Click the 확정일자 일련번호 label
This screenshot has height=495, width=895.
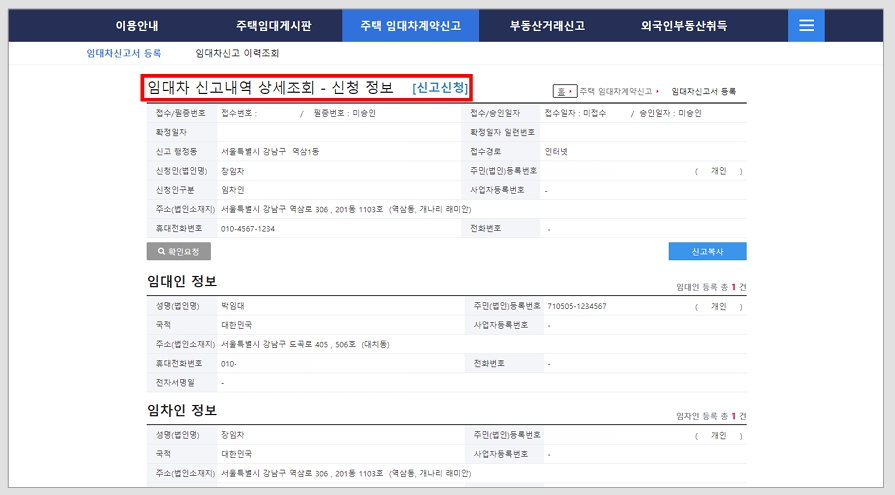[502, 132]
